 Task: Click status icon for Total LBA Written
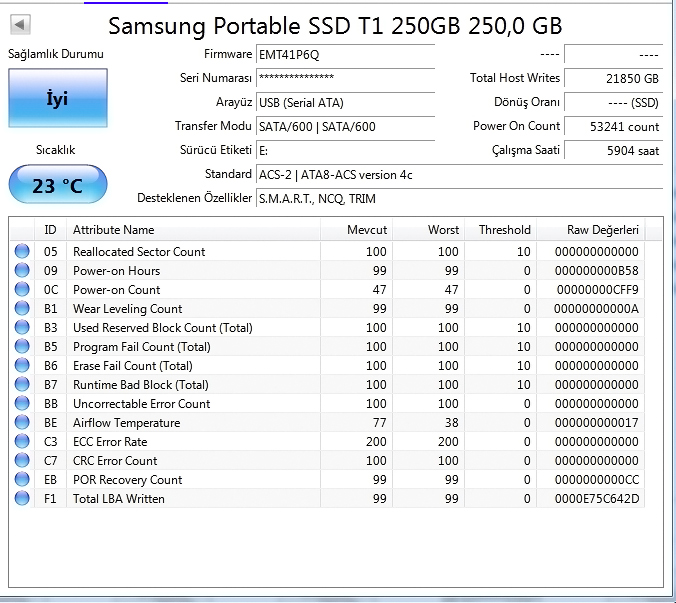(22, 498)
